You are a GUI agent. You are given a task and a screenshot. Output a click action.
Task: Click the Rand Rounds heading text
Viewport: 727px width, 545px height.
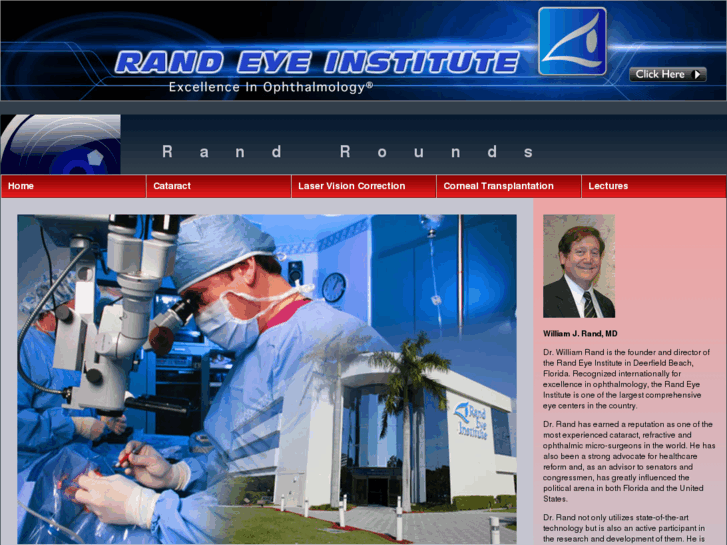pyautogui.click(x=348, y=152)
